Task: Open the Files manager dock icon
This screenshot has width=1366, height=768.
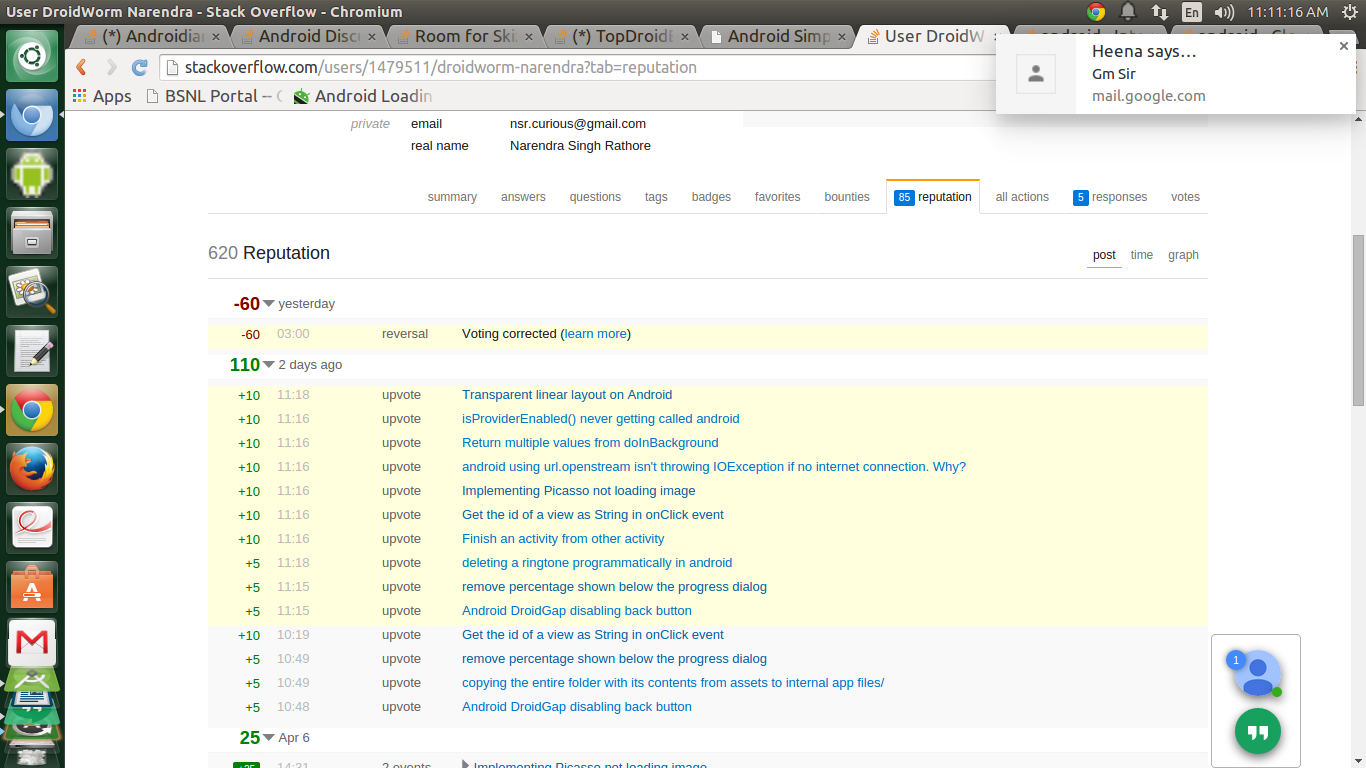Action: pyautogui.click(x=32, y=233)
